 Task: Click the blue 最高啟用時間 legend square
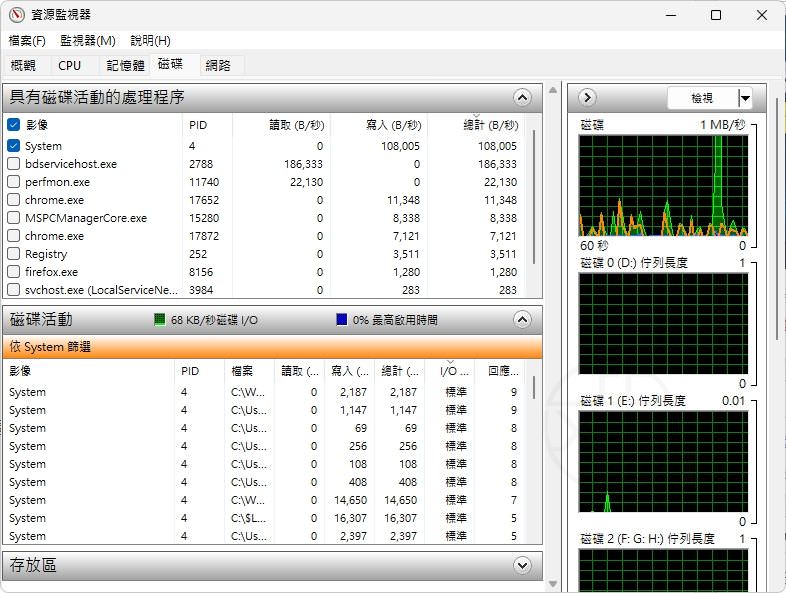point(341,320)
